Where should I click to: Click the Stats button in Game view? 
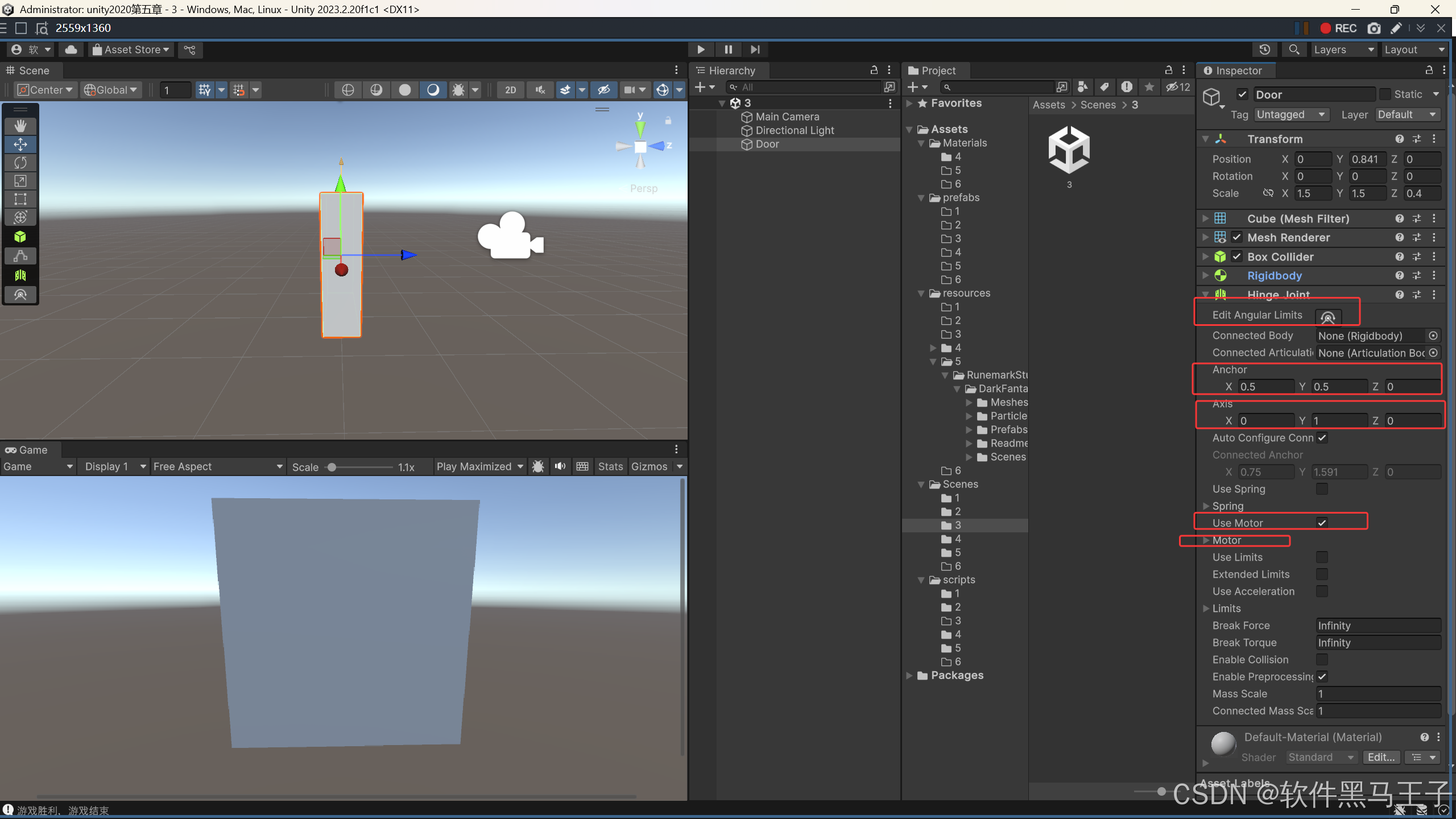[610, 466]
